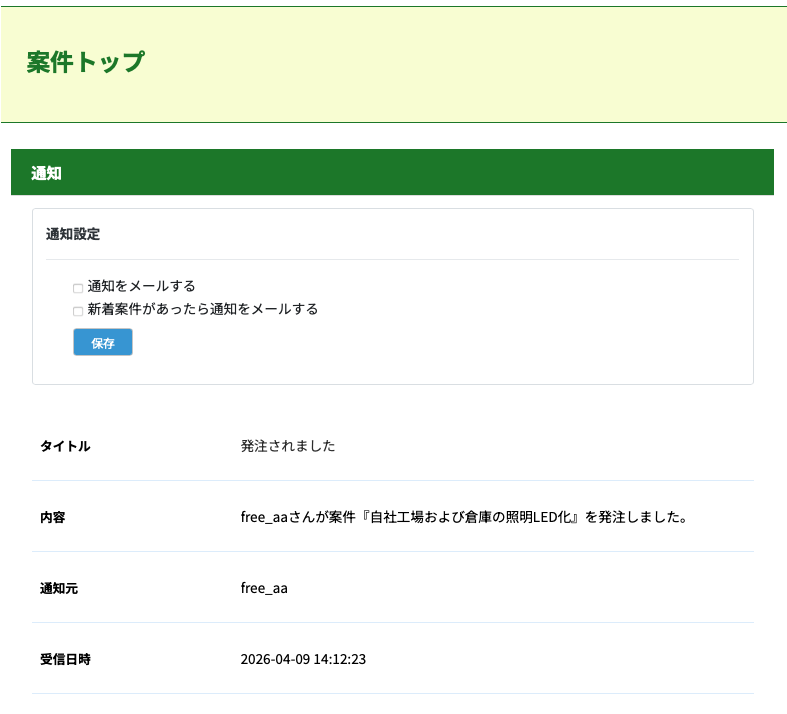
Task: Open the sender free_aa in 通知元 row
Action: coord(264,588)
